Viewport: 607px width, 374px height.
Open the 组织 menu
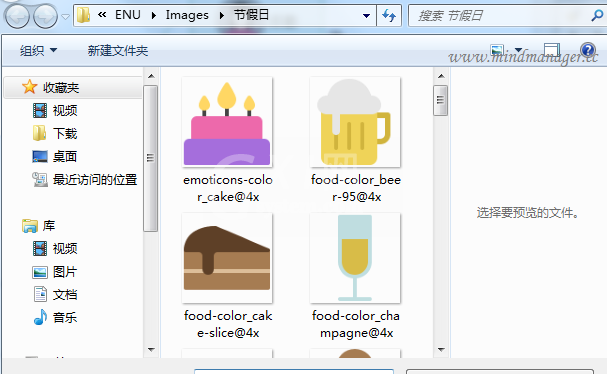(x=38, y=50)
